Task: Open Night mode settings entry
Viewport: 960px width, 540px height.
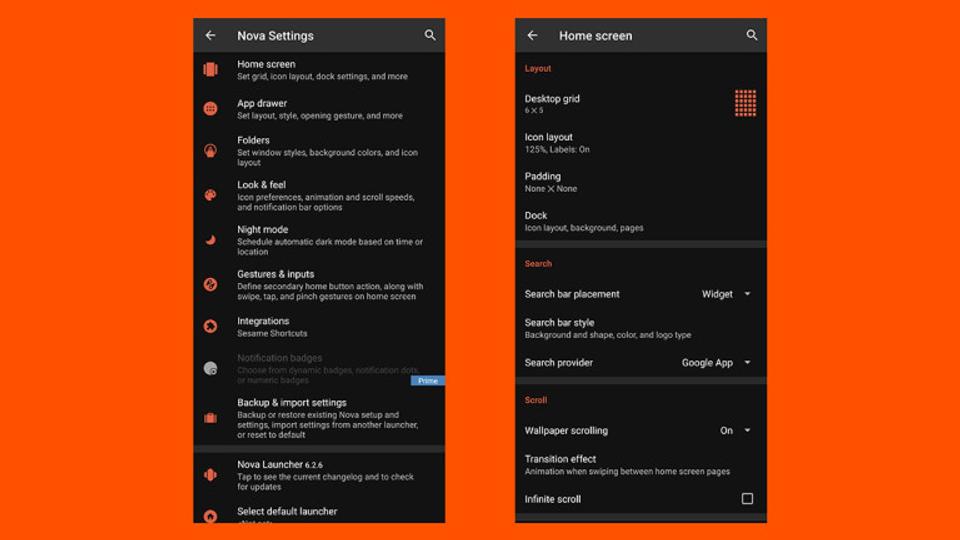Action: (x=319, y=240)
